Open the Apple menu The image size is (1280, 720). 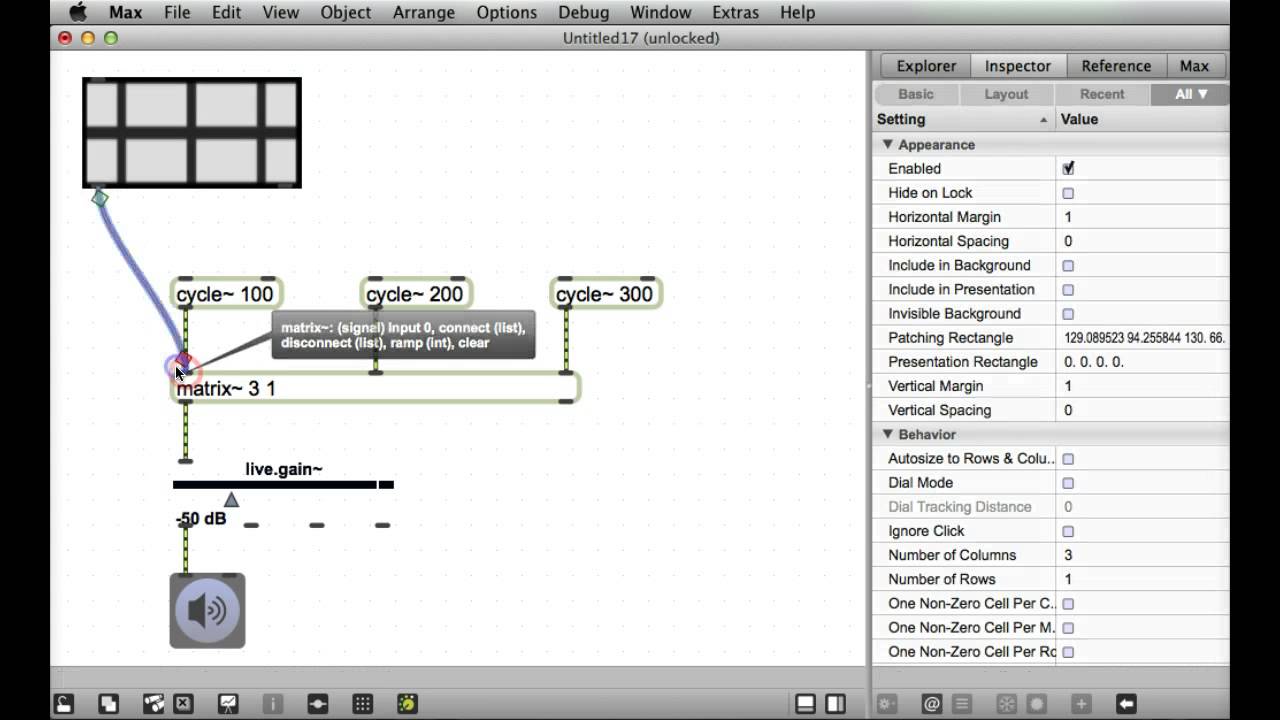[x=77, y=12]
